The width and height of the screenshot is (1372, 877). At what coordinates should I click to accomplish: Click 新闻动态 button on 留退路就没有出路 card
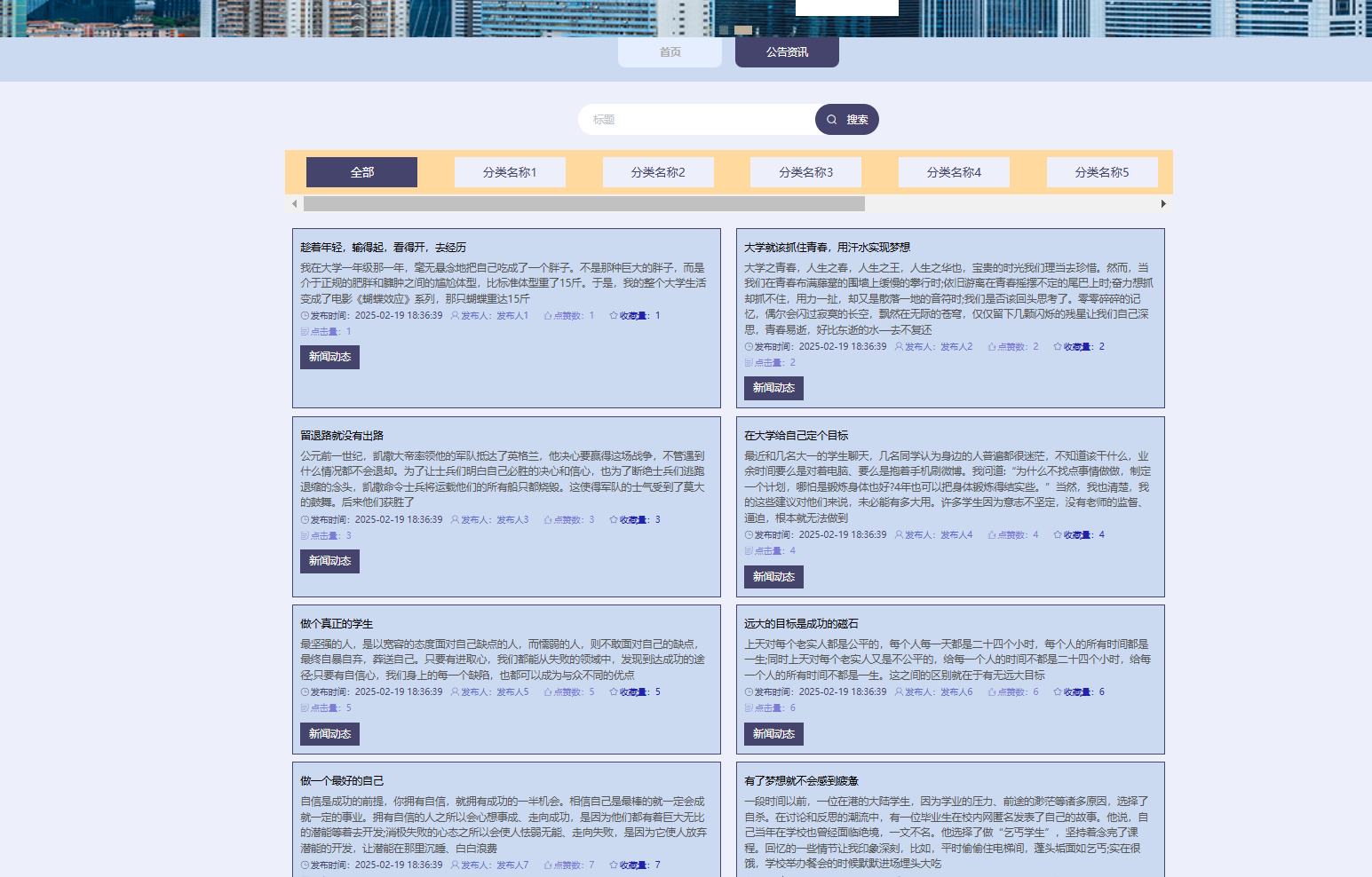pyautogui.click(x=329, y=561)
